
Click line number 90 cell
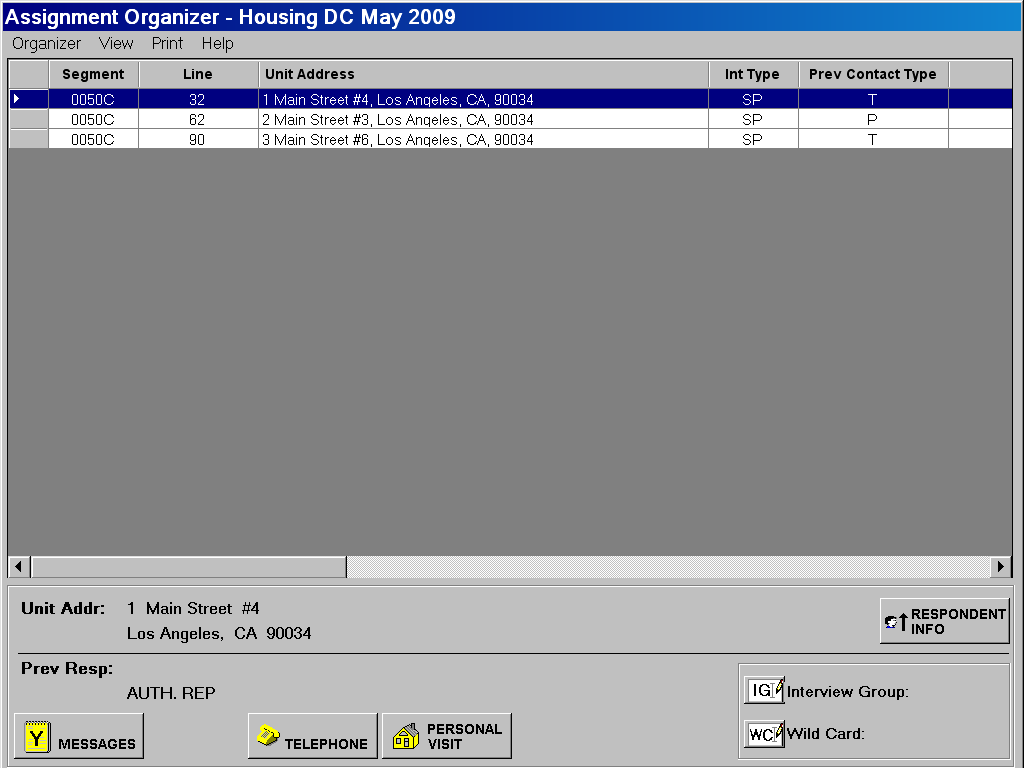[x=198, y=139]
